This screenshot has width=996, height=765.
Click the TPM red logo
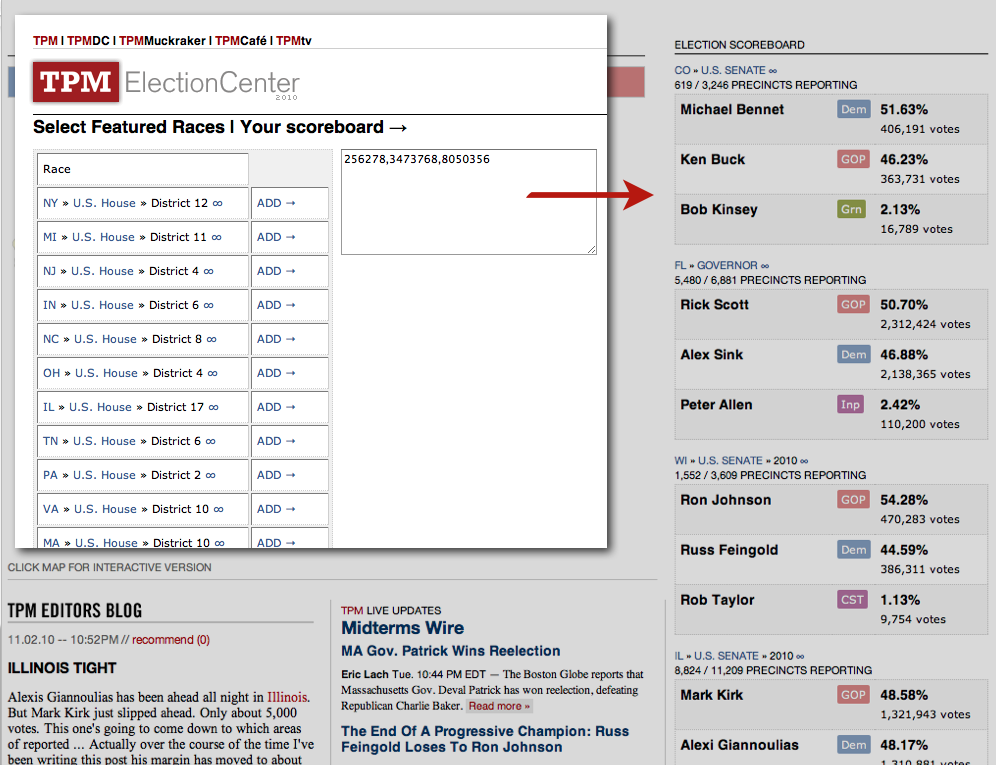tap(76, 82)
